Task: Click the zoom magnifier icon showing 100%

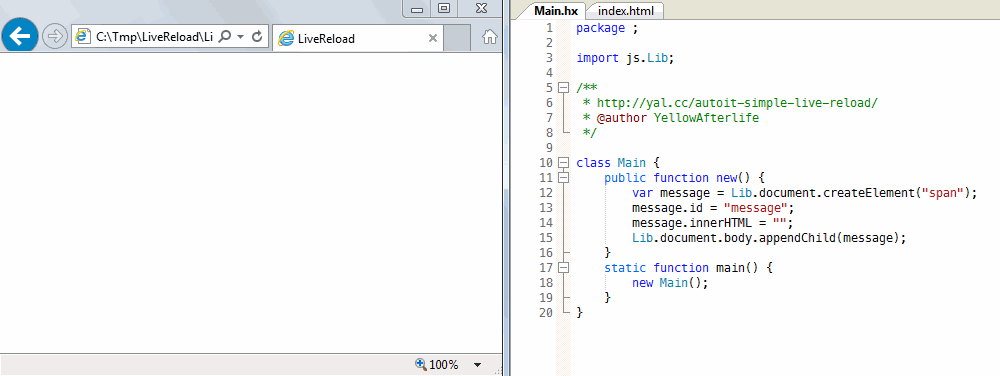Action: (x=420, y=365)
